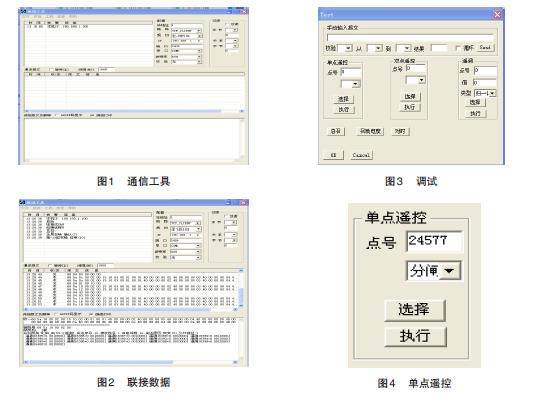The height and width of the screenshot is (396, 553).
Task: Close the debug dialog with the X icon
Action: [x=497, y=14]
